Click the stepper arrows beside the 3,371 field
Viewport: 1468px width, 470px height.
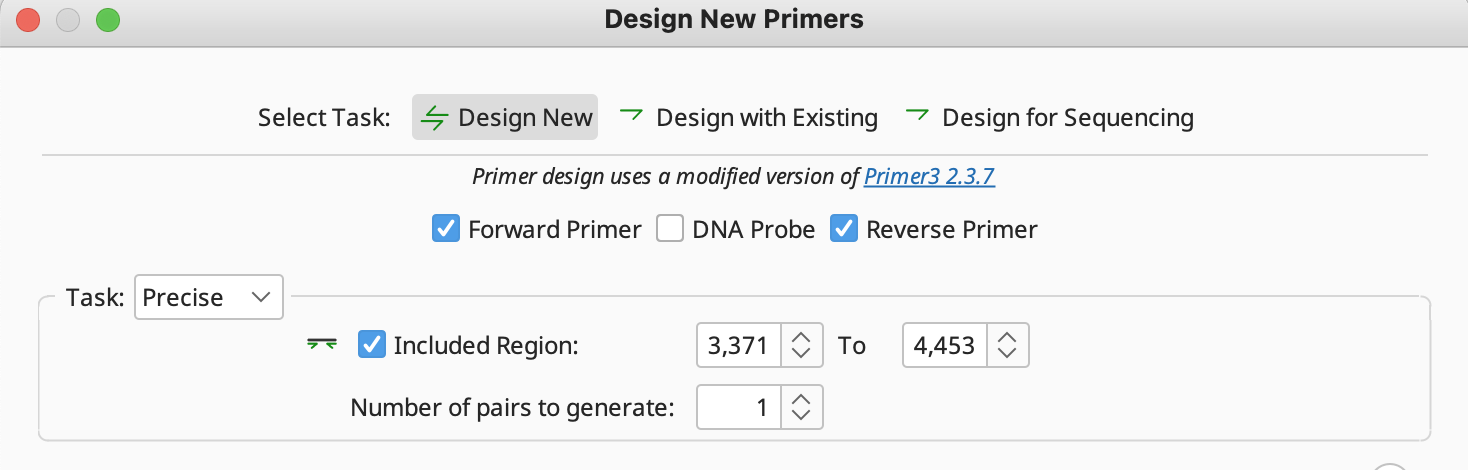[801, 346]
